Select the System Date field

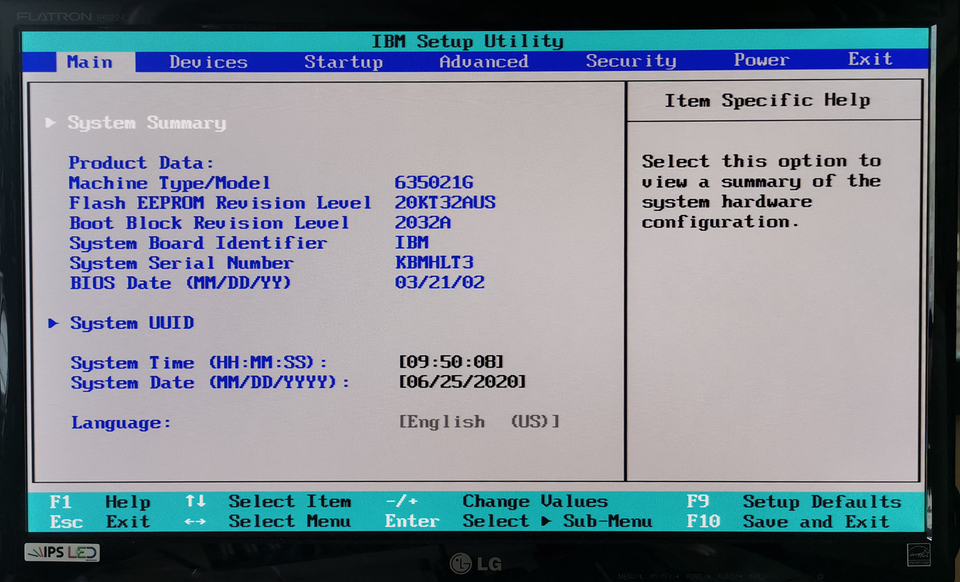[462, 382]
